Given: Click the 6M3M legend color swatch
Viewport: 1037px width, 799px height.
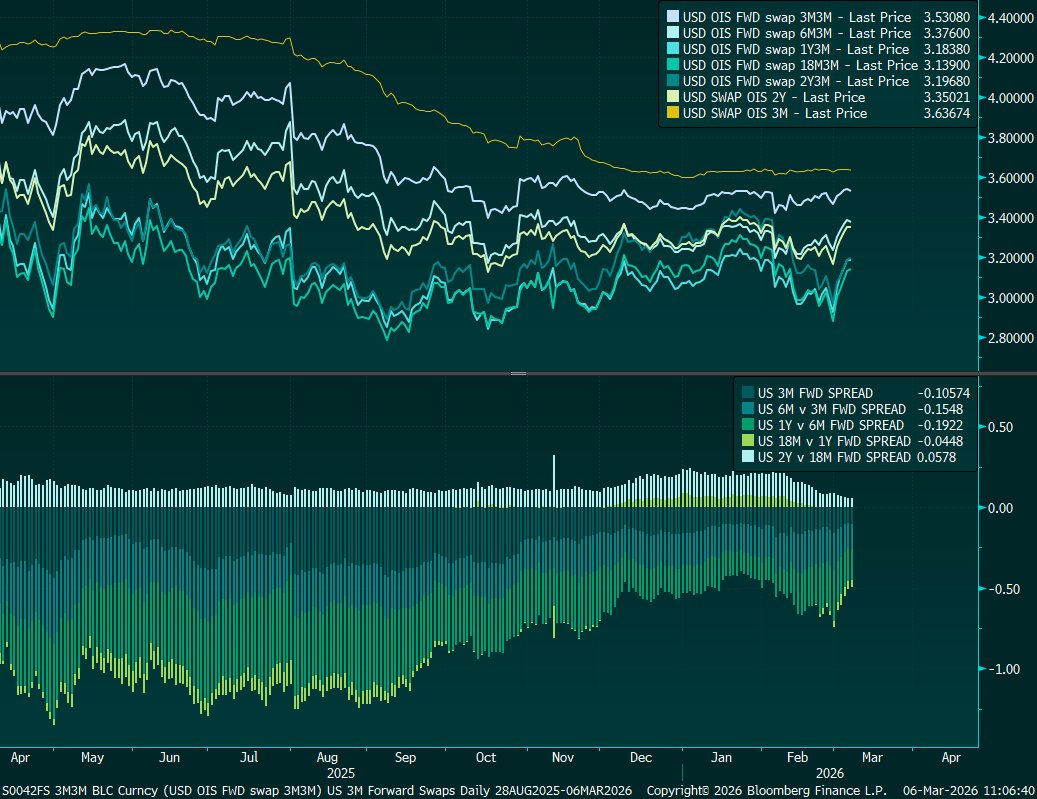Looking at the screenshot, I should tap(673, 33).
